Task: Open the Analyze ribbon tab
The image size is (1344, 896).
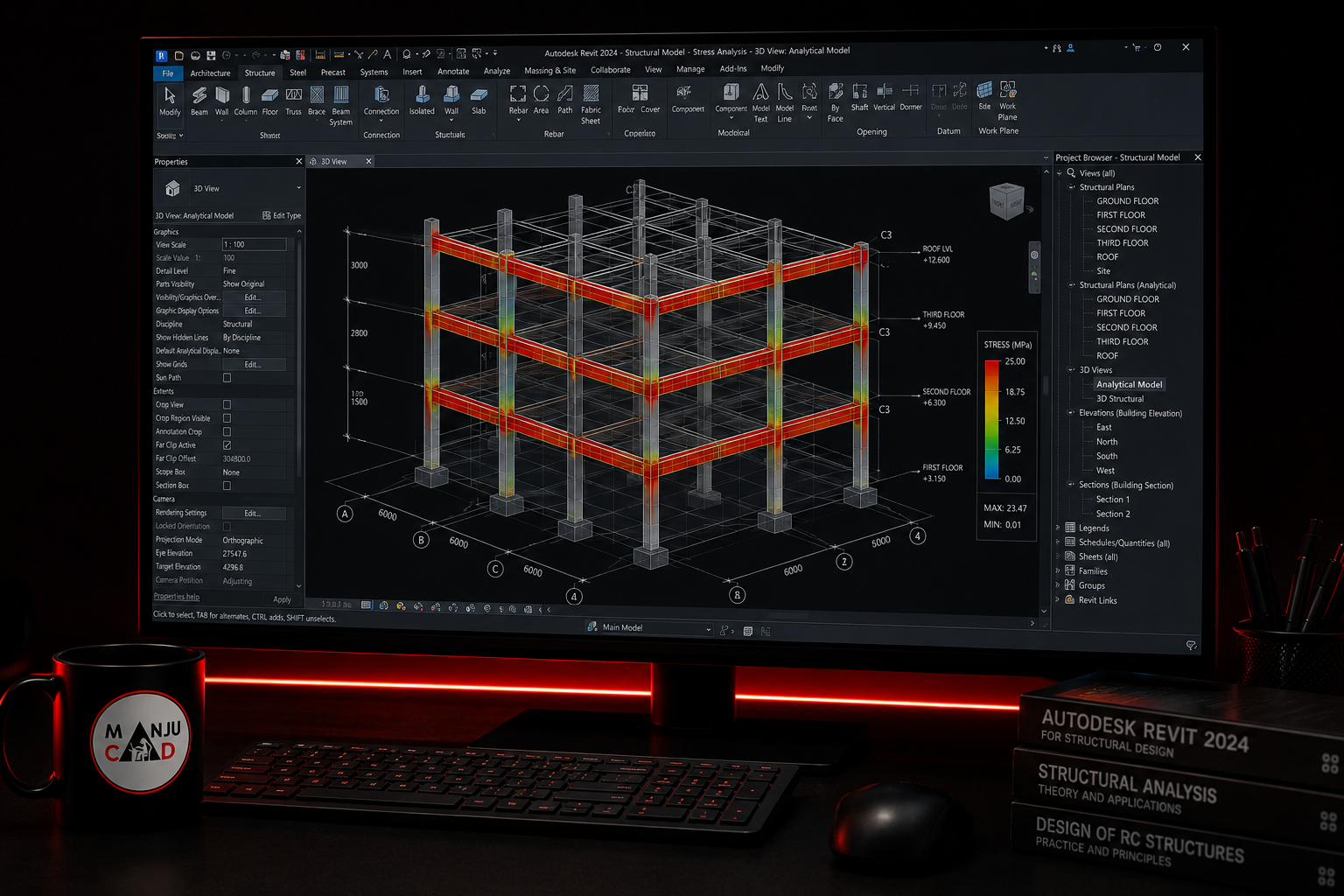Action: 497,72
